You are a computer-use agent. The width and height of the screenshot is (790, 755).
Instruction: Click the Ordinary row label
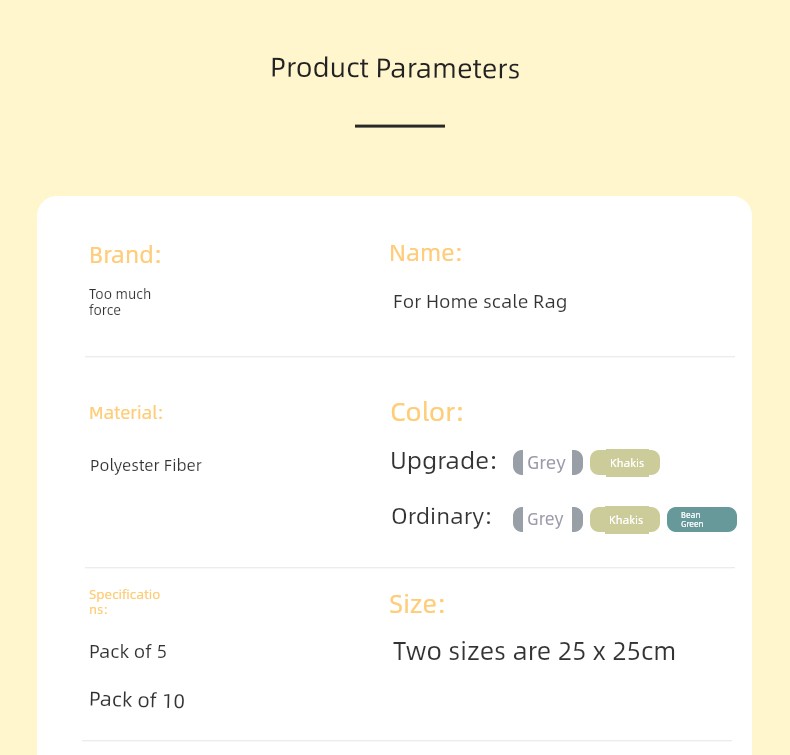pos(441,517)
